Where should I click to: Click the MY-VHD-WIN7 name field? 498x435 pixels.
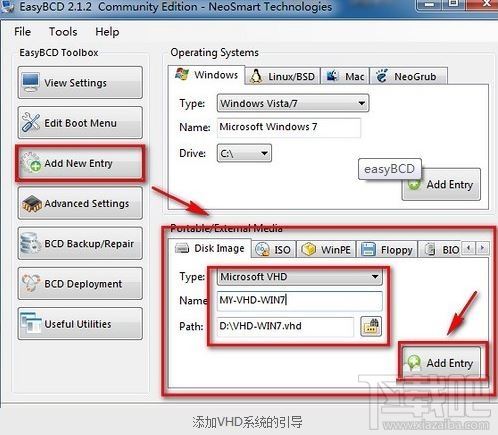click(x=299, y=300)
